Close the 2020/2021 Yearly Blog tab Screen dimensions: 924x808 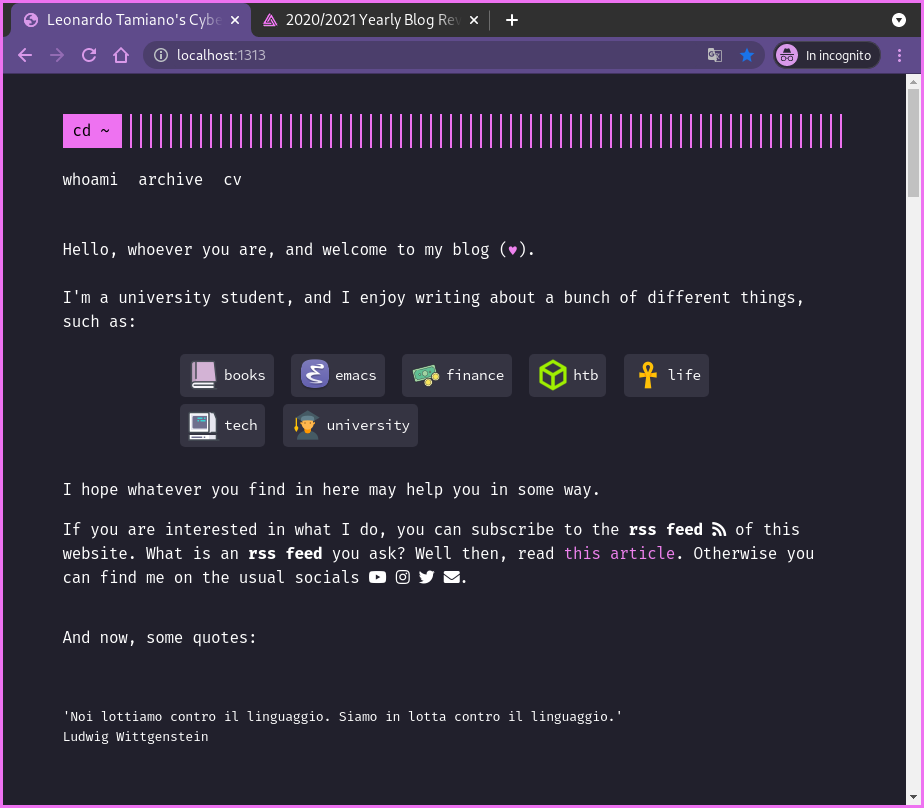474,20
